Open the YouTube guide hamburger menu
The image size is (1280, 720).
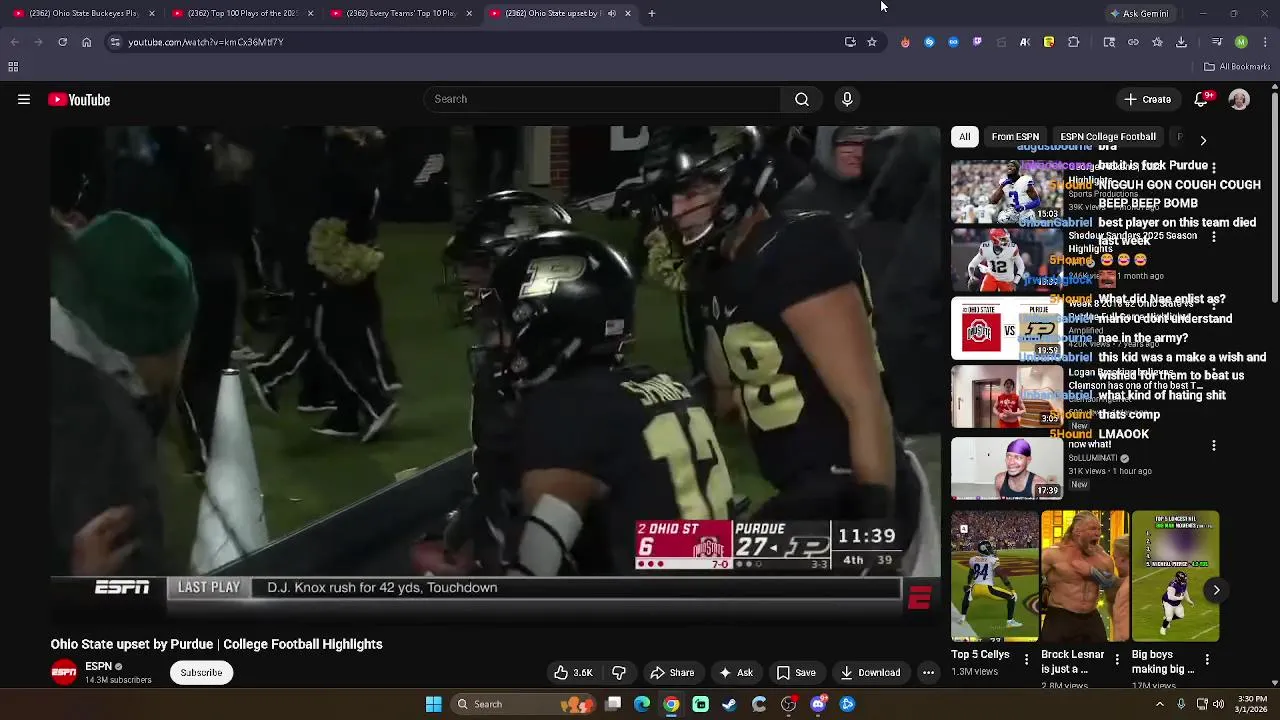pyautogui.click(x=24, y=99)
